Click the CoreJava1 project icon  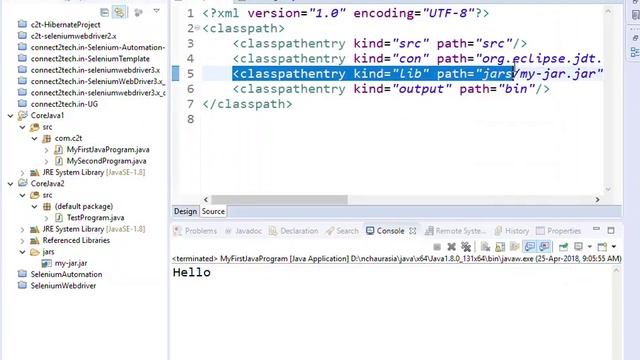pos(23,116)
